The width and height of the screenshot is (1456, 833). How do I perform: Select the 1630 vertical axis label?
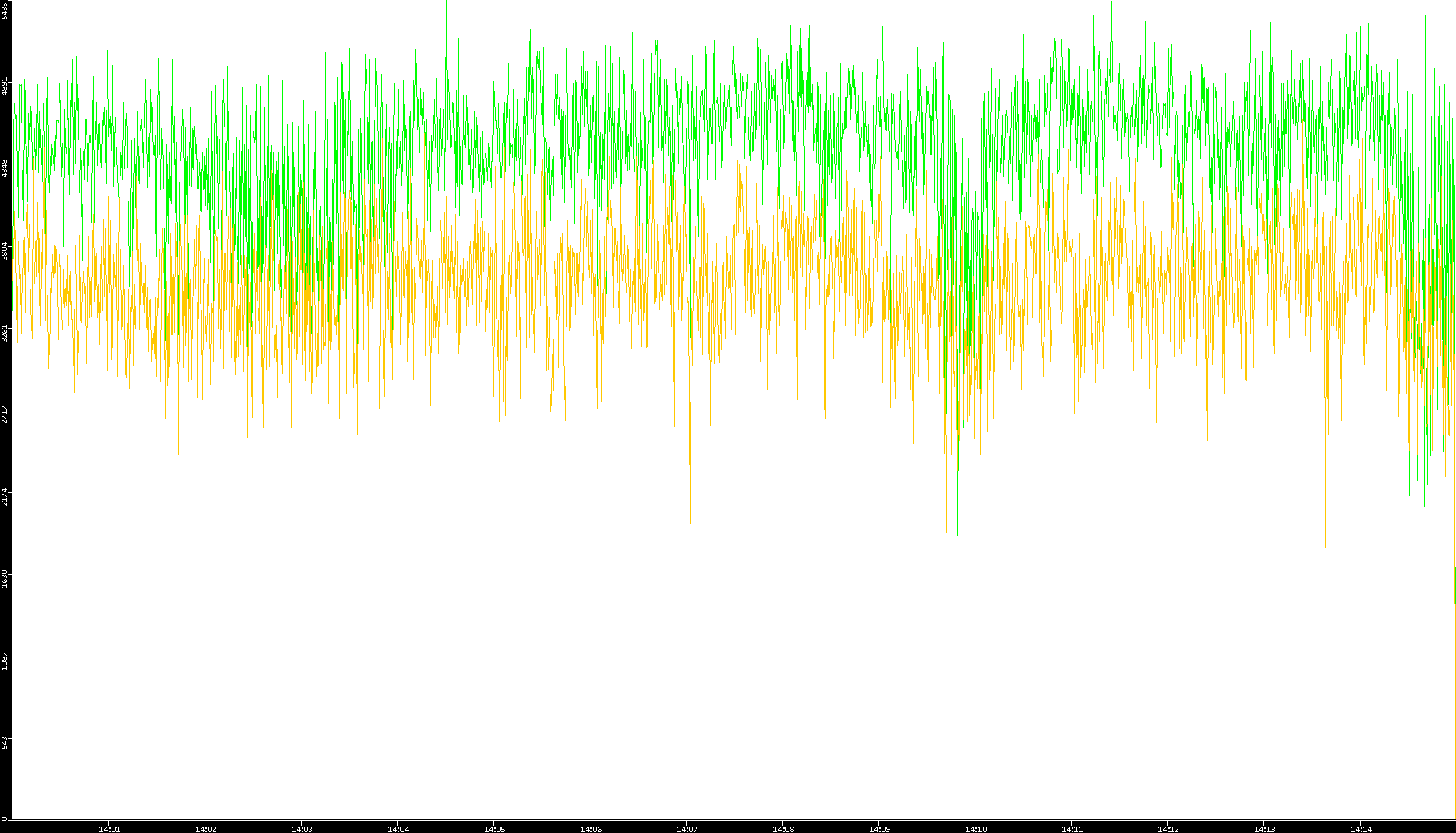click(6, 577)
